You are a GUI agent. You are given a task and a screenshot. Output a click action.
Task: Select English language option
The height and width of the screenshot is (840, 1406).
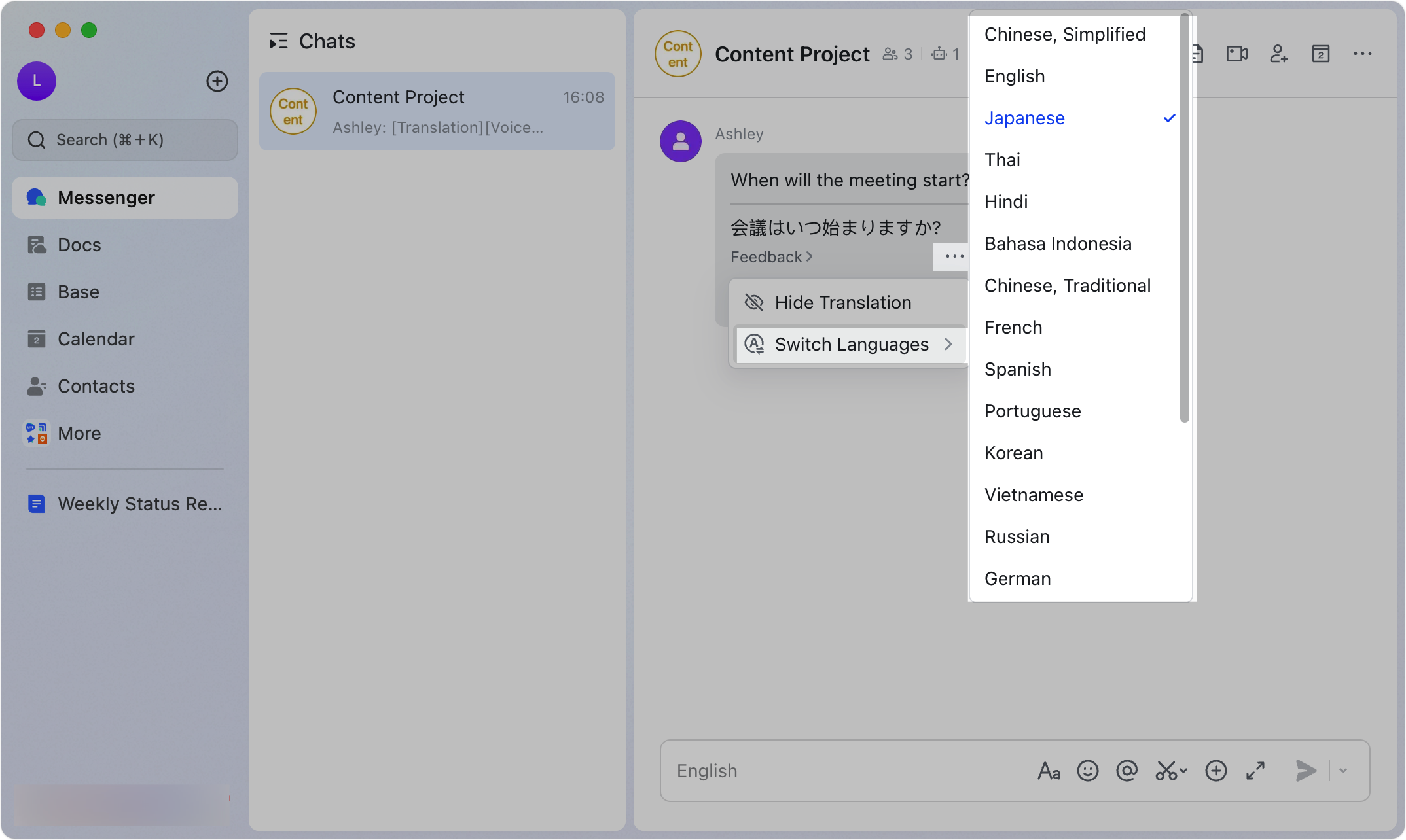(1080, 76)
